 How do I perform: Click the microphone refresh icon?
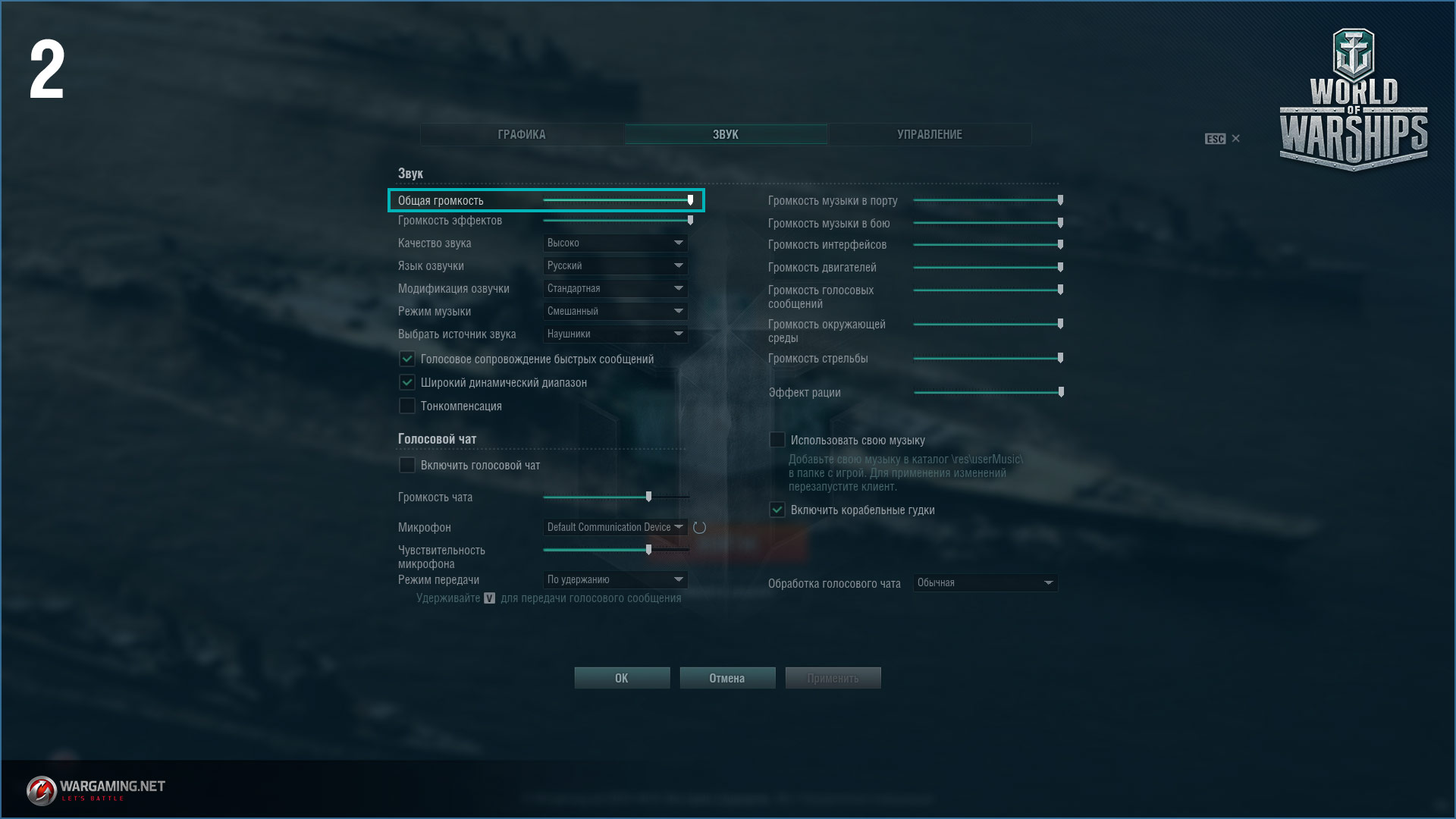pos(699,528)
